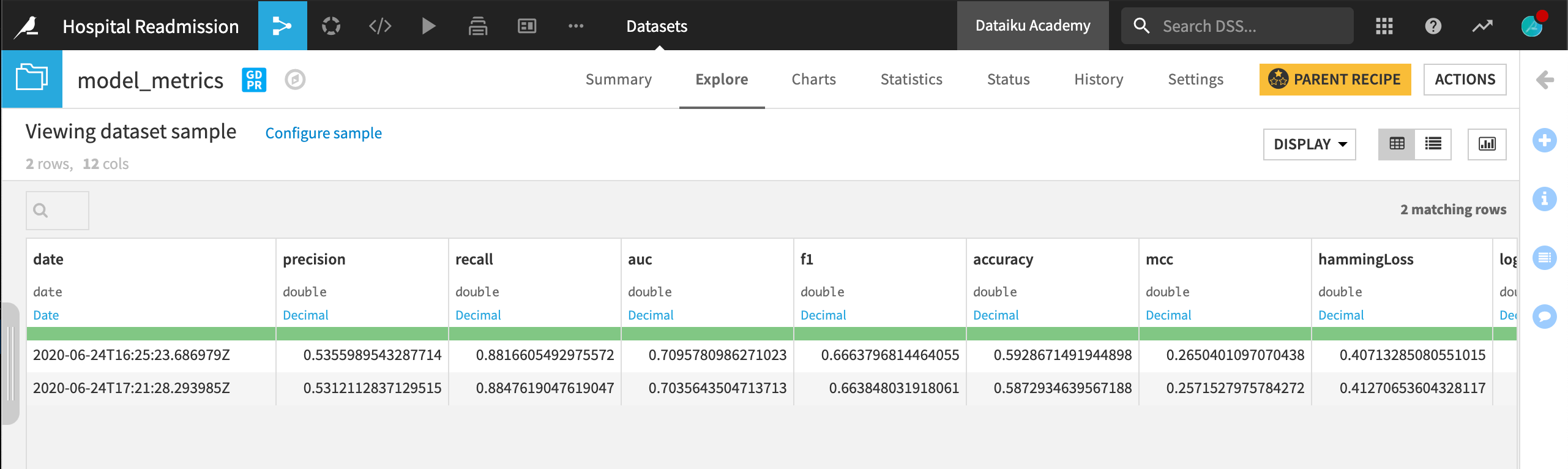Select mcc value 0.2650401097070438

(x=1225, y=355)
